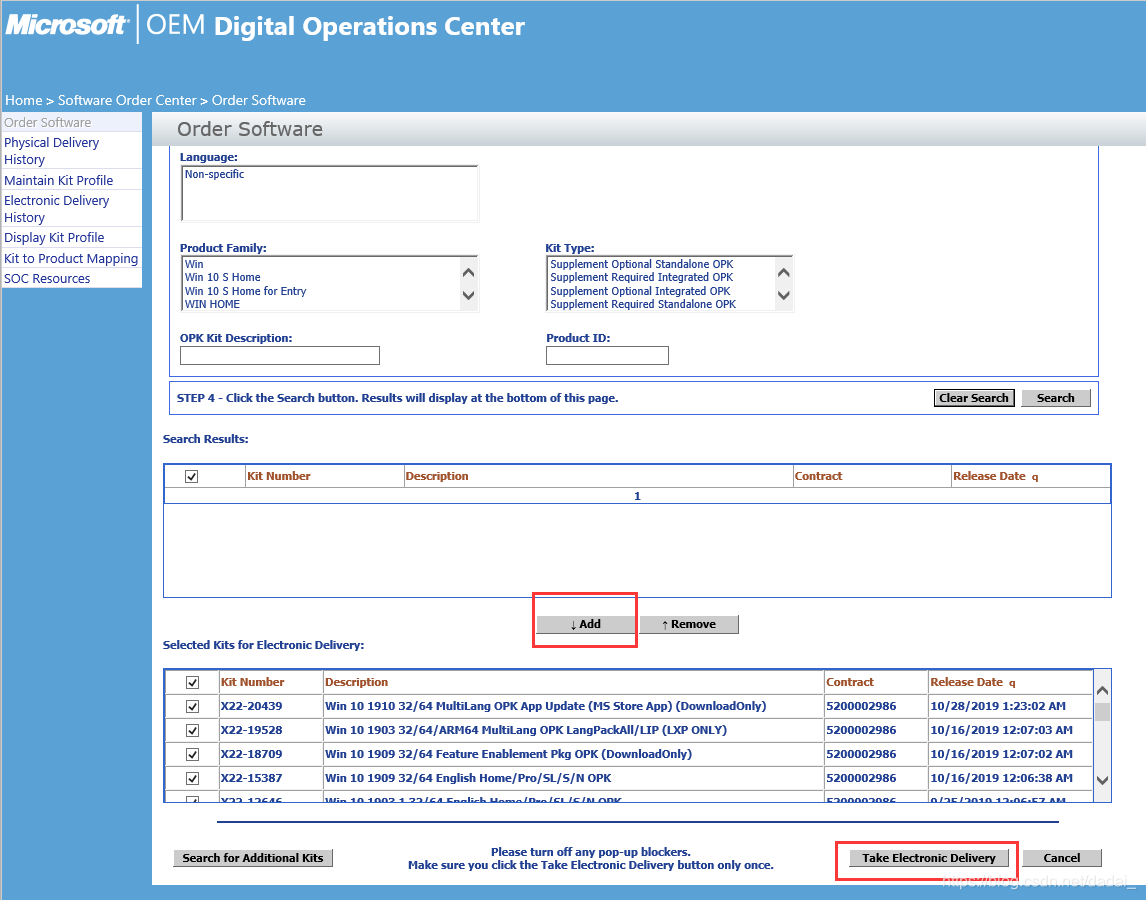The height and width of the screenshot is (900, 1146).
Task: Select Supplement Optional Standalone OPK kit type
Action: coord(642,264)
